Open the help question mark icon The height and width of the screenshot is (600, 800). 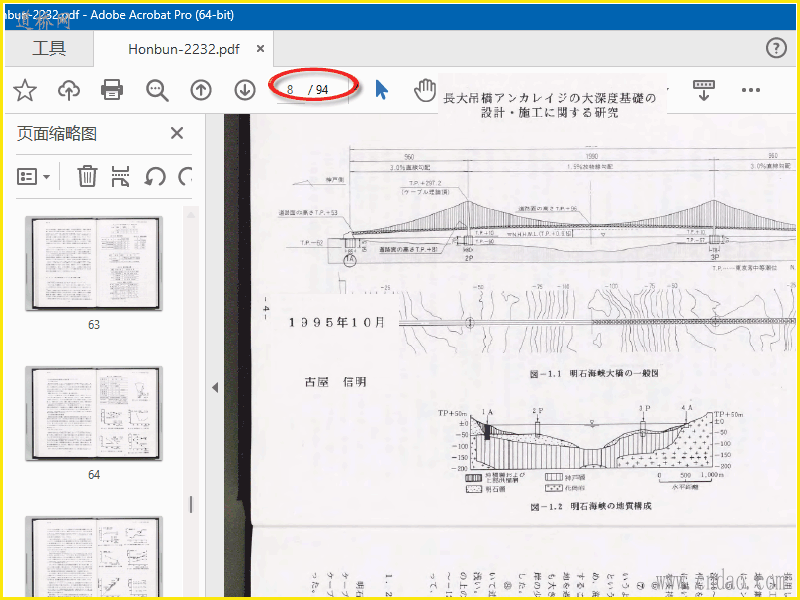[776, 48]
